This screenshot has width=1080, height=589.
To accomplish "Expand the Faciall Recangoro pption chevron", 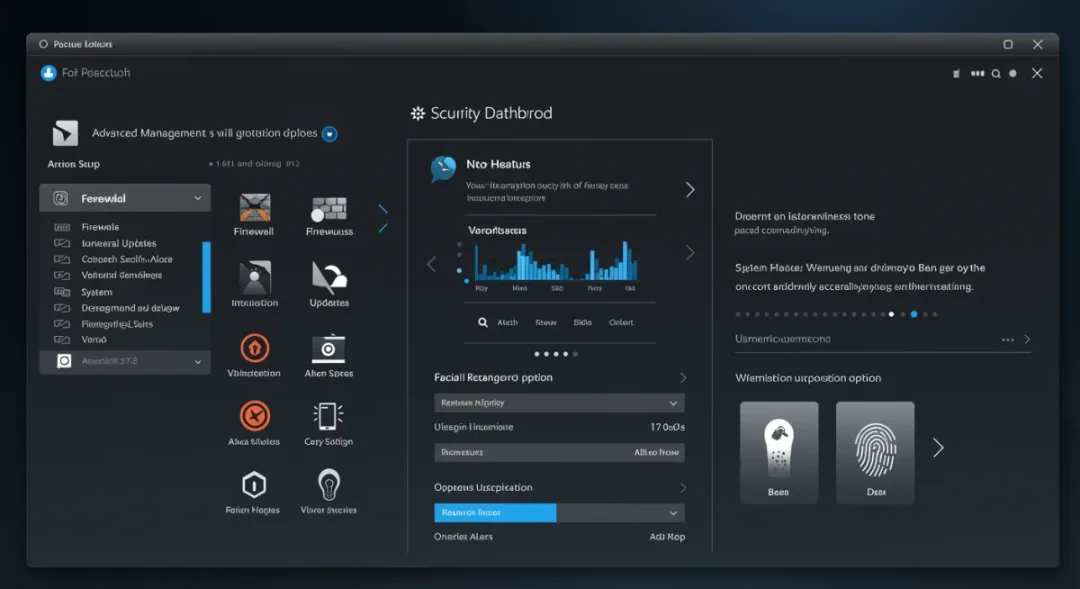I will point(683,378).
